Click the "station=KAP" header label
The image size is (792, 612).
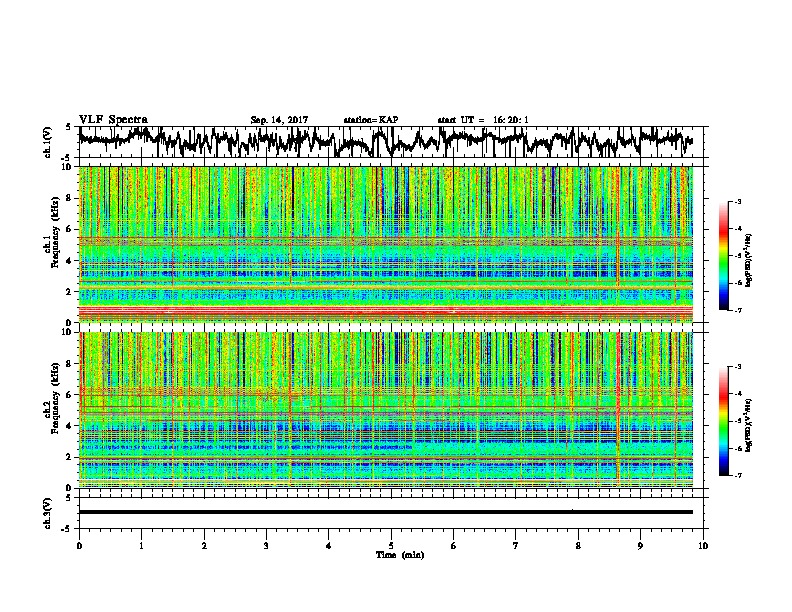[371, 120]
